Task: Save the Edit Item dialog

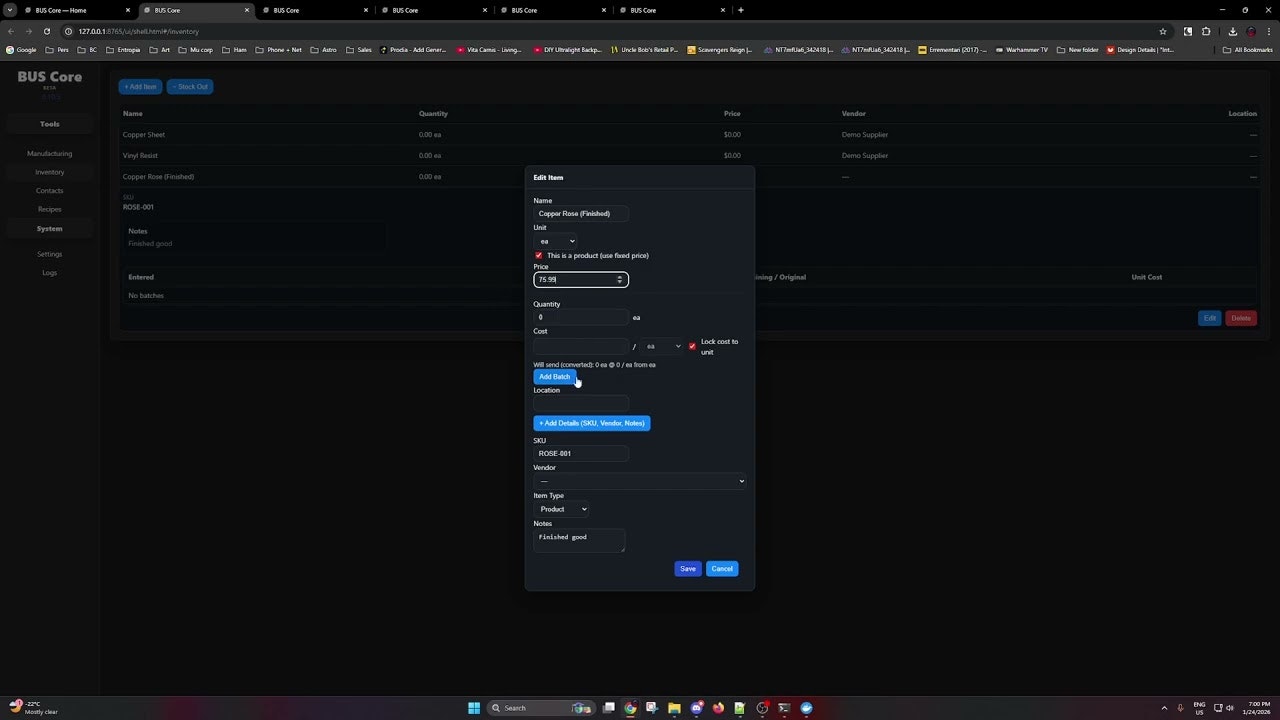Action: 688,568
